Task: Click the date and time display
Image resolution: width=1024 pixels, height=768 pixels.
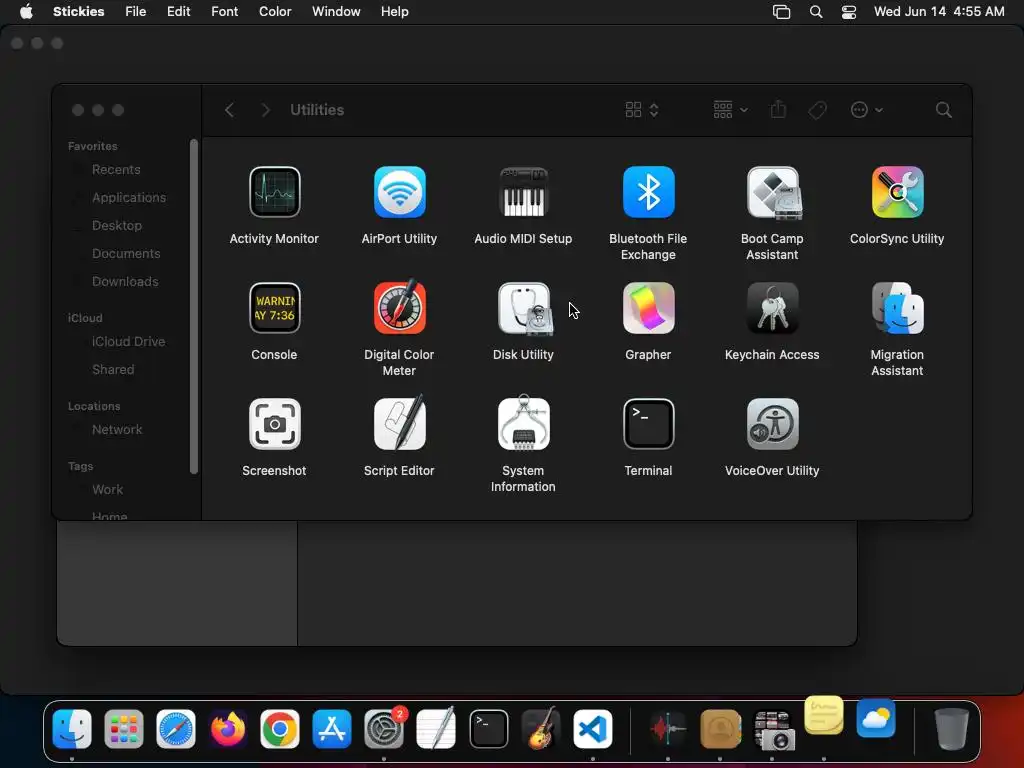Action: tap(939, 12)
